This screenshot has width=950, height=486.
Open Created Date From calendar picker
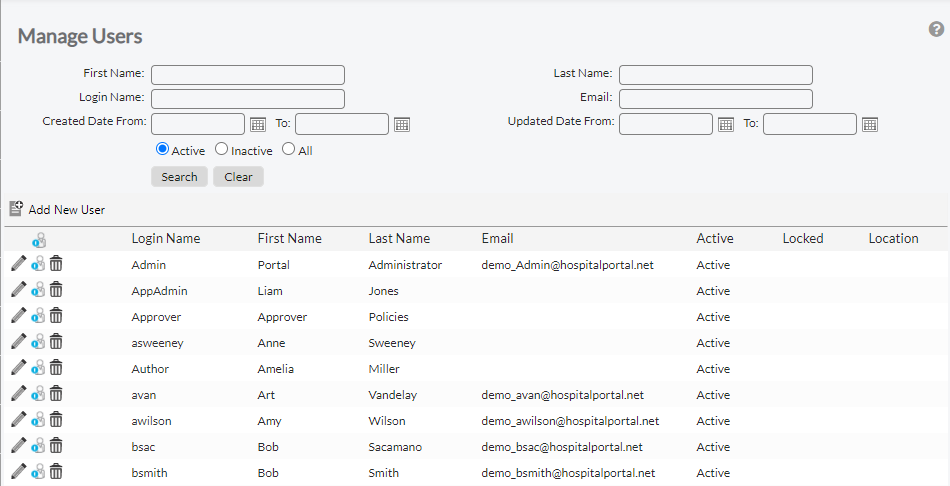click(258, 124)
